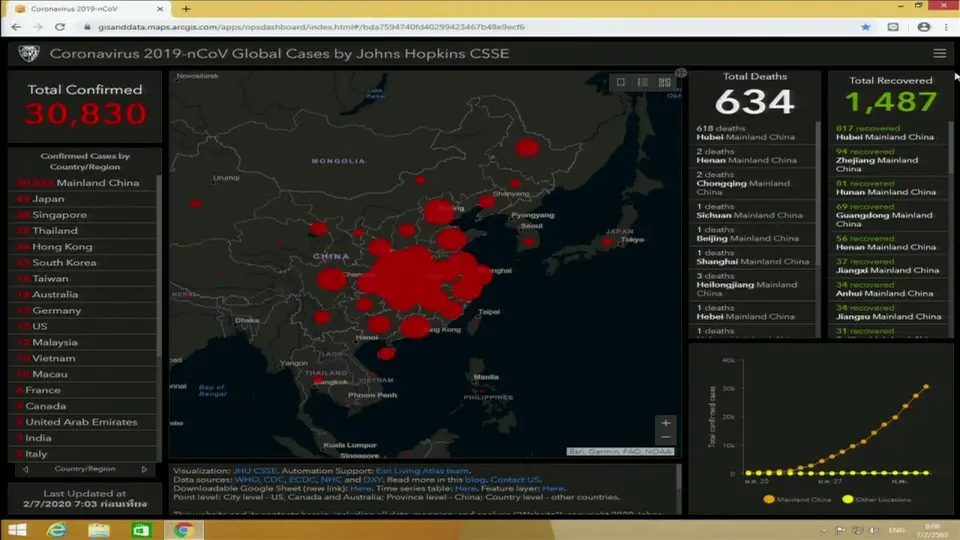
Task: Click the country list scrollbar
Action: (x=159, y=266)
